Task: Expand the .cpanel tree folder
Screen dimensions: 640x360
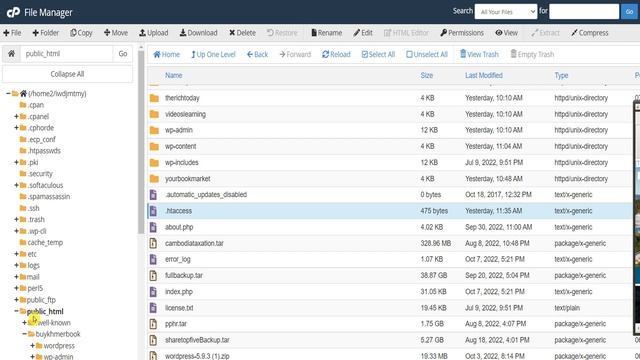Action: point(16,116)
